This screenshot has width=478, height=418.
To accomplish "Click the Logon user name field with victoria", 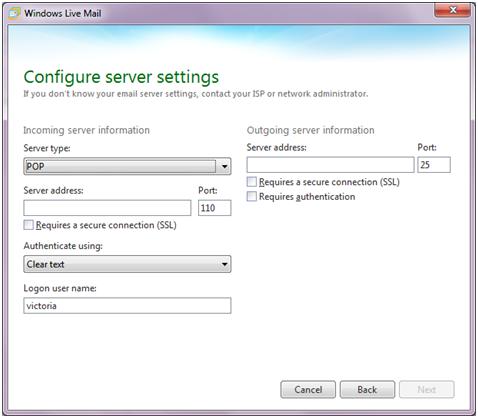I will [x=127, y=306].
